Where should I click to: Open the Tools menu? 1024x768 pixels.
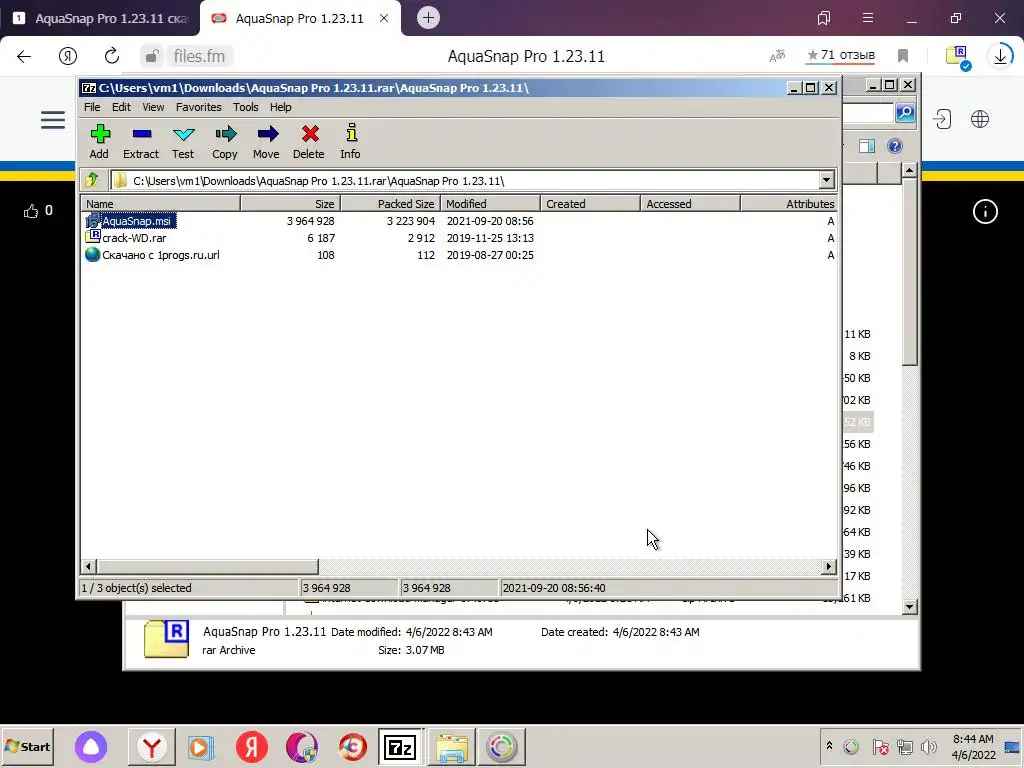tap(246, 107)
